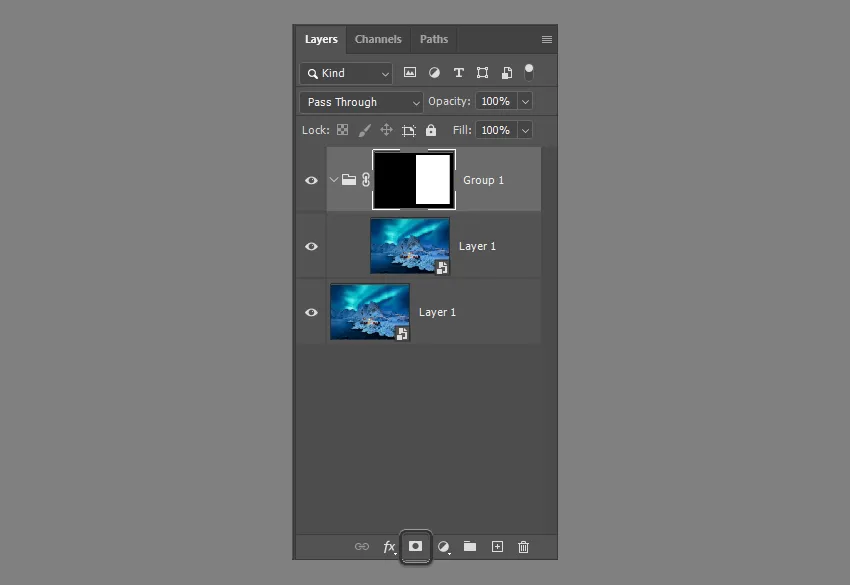Viewport: 850px width, 585px height.
Task: Lock transparent pixels icon
Action: [342, 130]
